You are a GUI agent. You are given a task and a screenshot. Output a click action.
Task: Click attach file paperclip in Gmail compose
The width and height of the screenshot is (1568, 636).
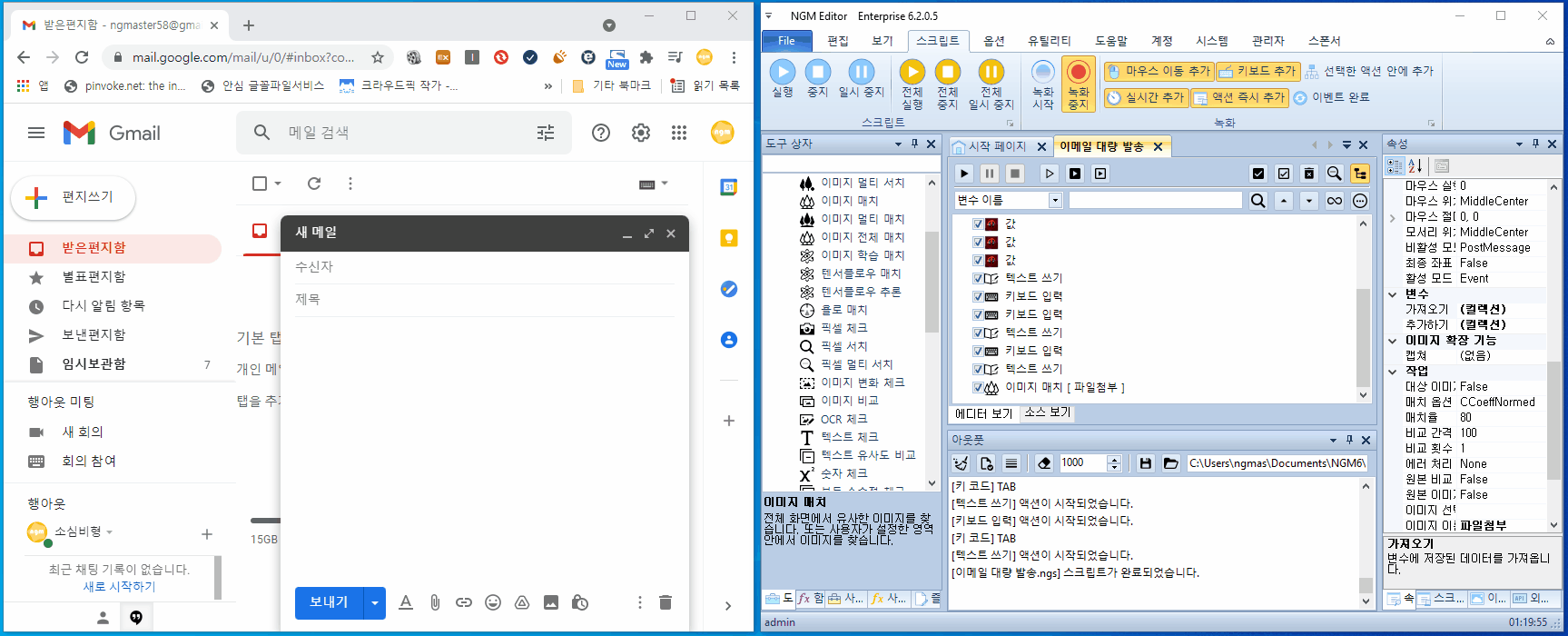(x=435, y=602)
